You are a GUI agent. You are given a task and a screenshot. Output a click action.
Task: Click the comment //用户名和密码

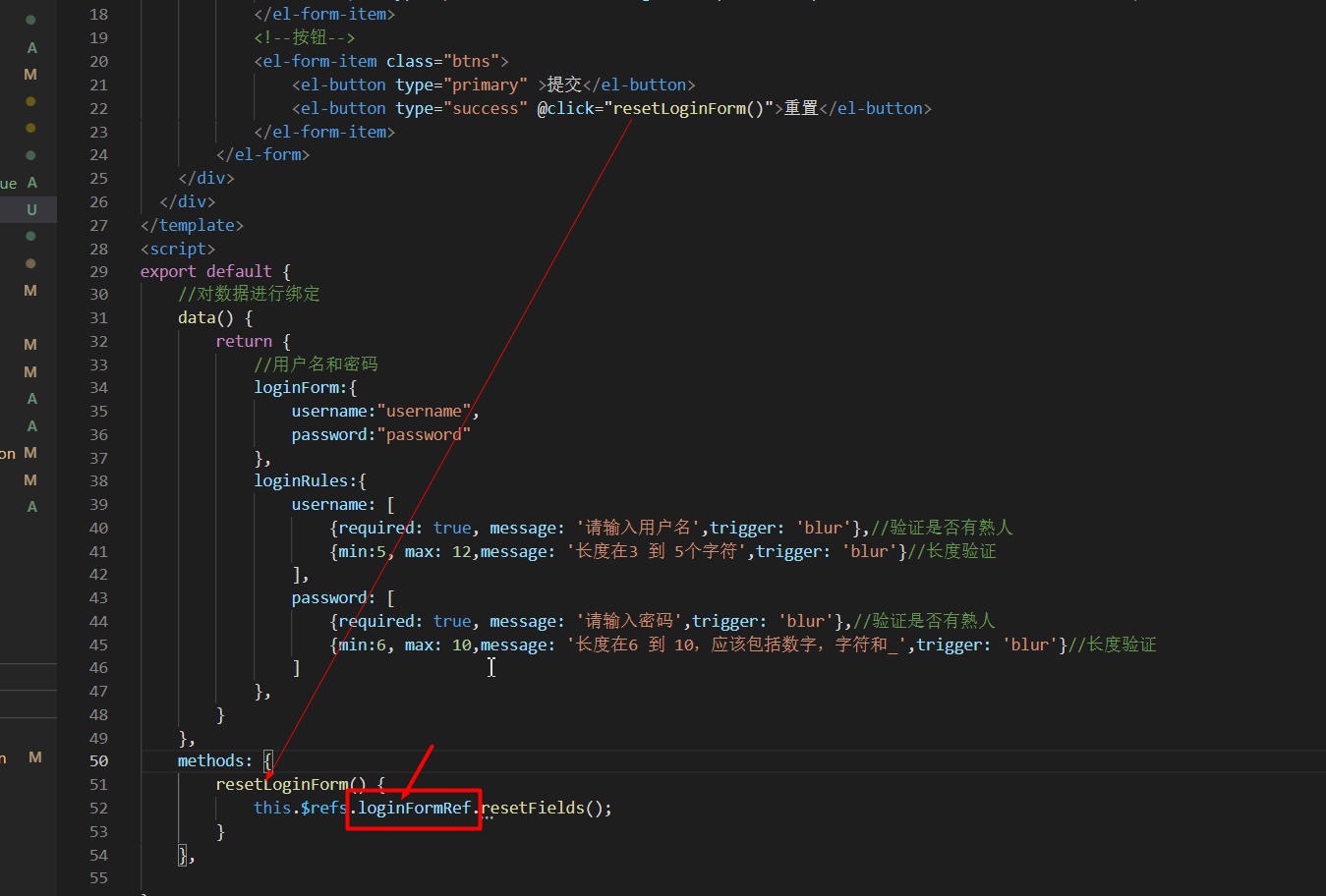tap(316, 364)
